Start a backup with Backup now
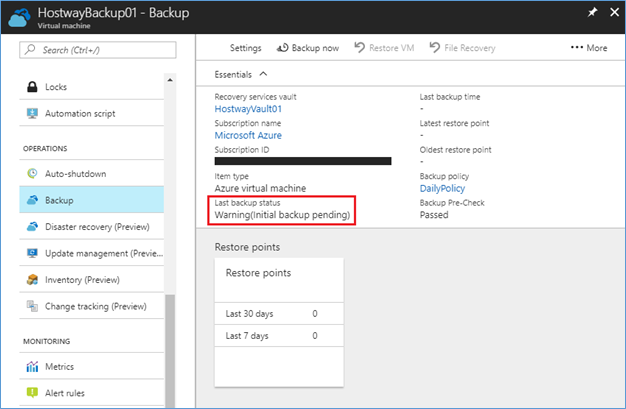This screenshot has width=626, height=409. [308, 48]
